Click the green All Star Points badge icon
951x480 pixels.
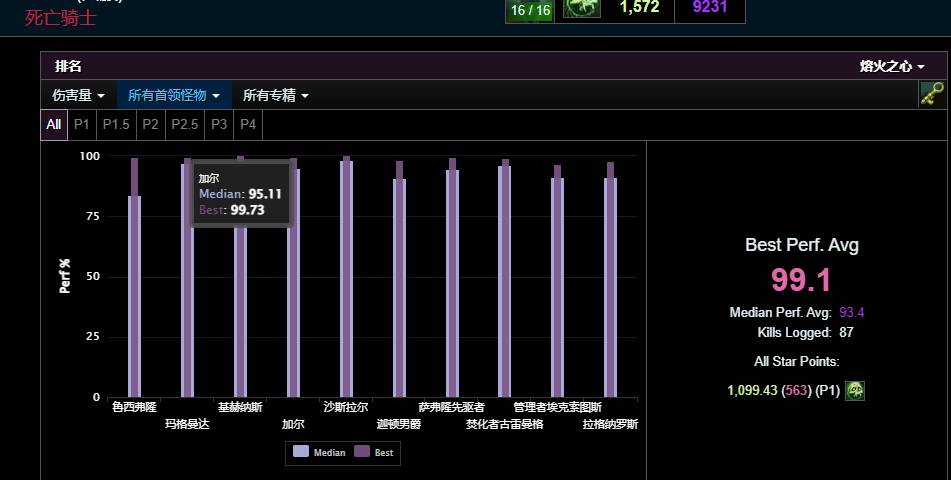(855, 391)
